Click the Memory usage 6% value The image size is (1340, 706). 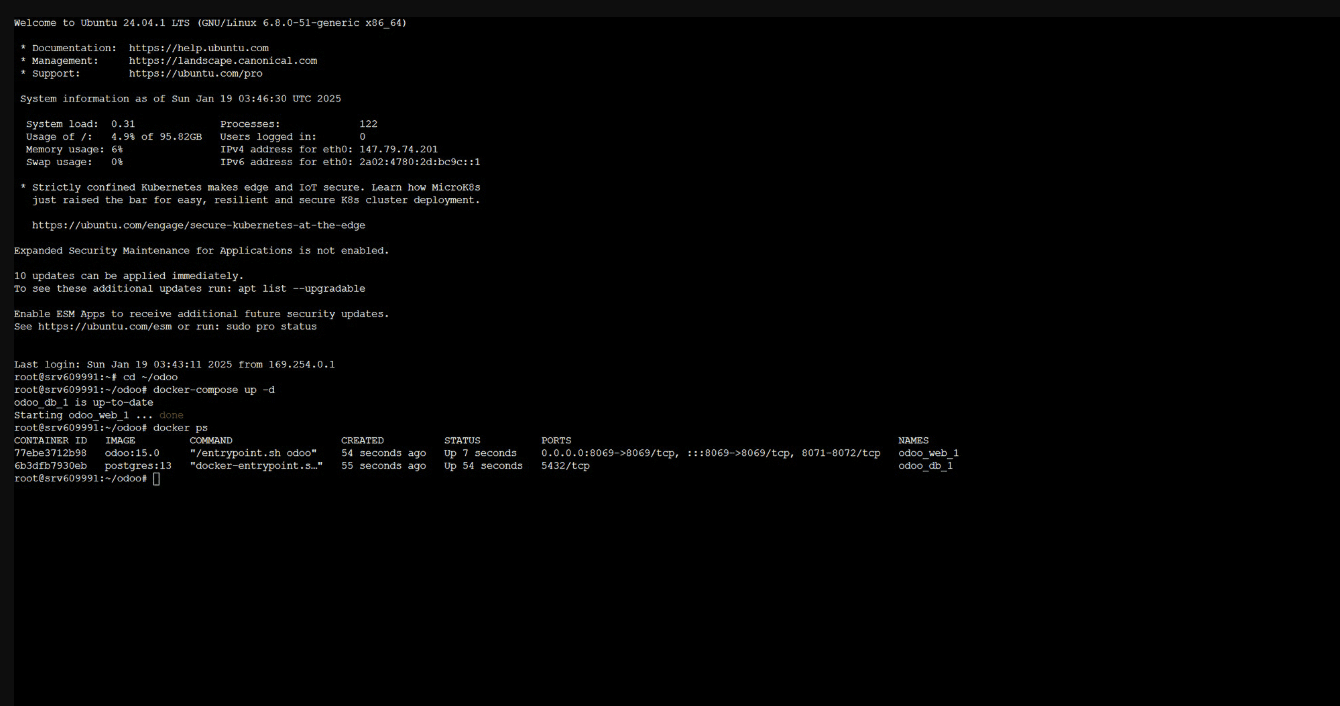117,149
